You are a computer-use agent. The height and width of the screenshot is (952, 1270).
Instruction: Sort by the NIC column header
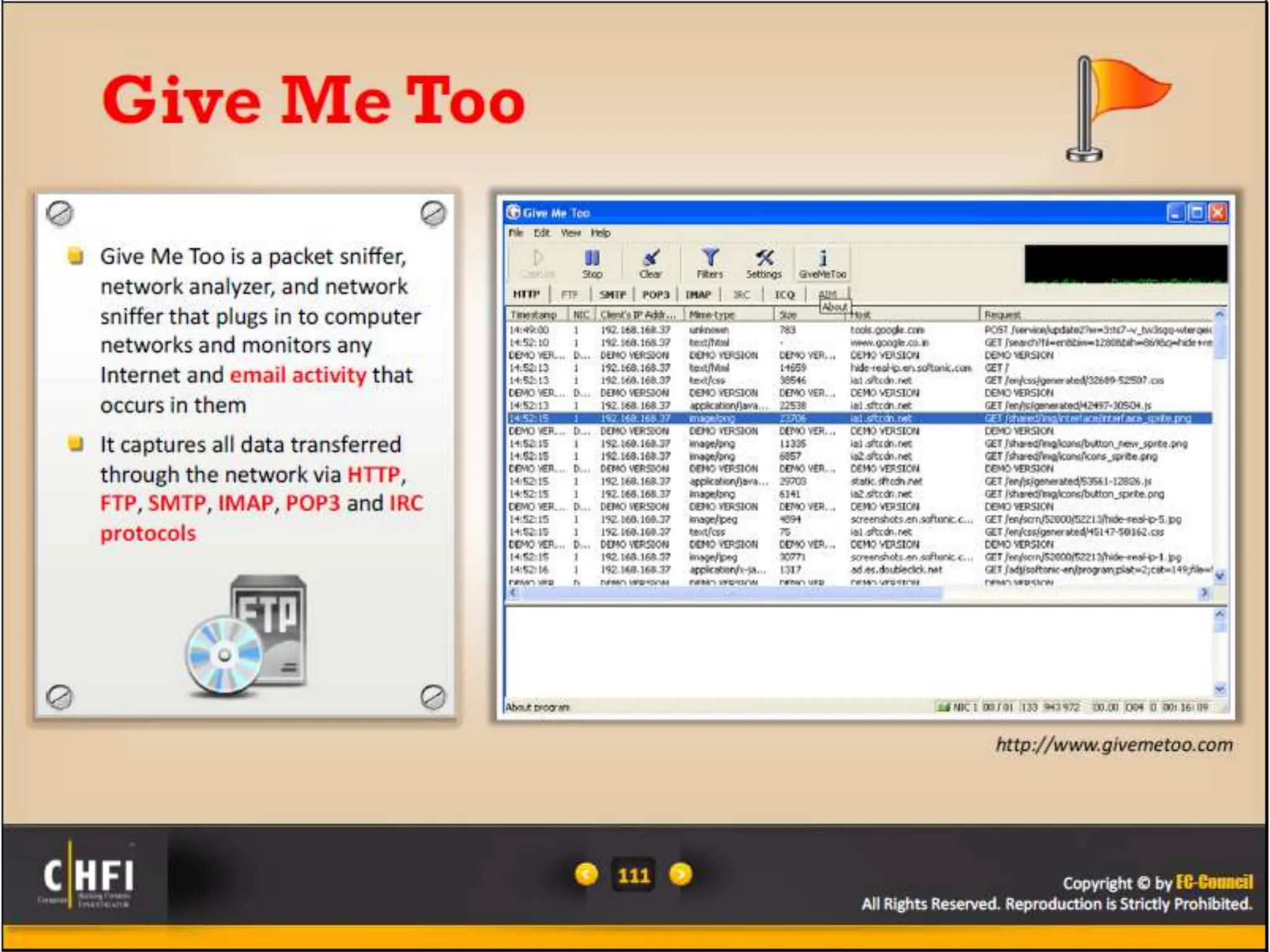point(582,315)
